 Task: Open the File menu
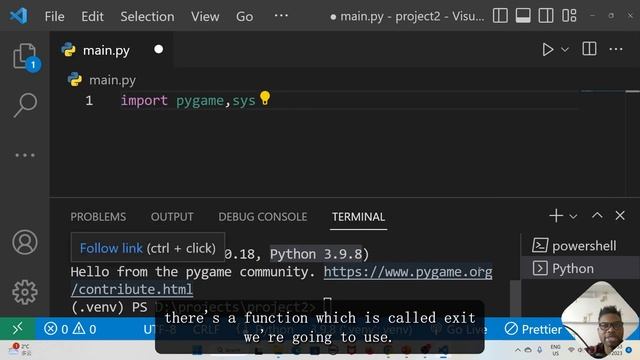[54, 16]
